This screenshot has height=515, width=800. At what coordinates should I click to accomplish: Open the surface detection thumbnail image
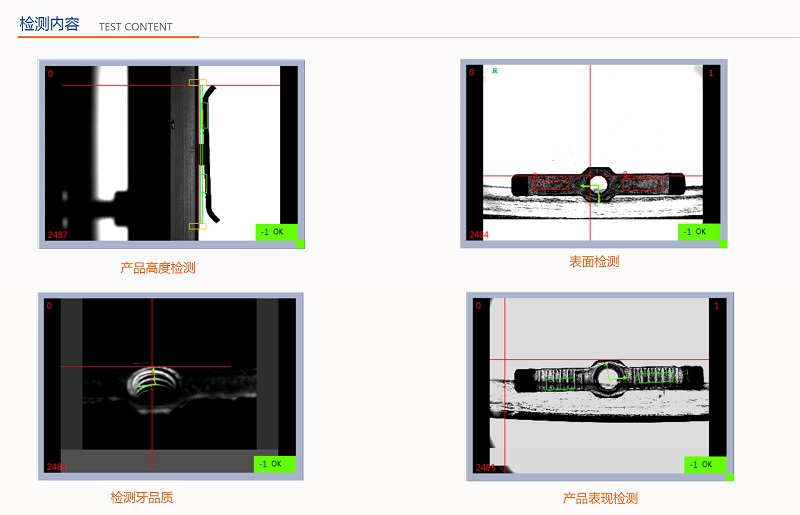tap(593, 153)
